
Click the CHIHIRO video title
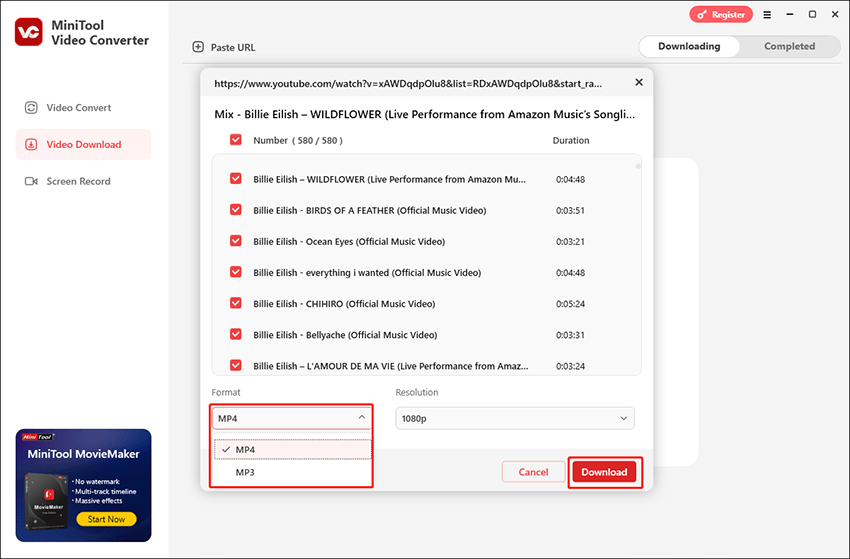pos(344,304)
